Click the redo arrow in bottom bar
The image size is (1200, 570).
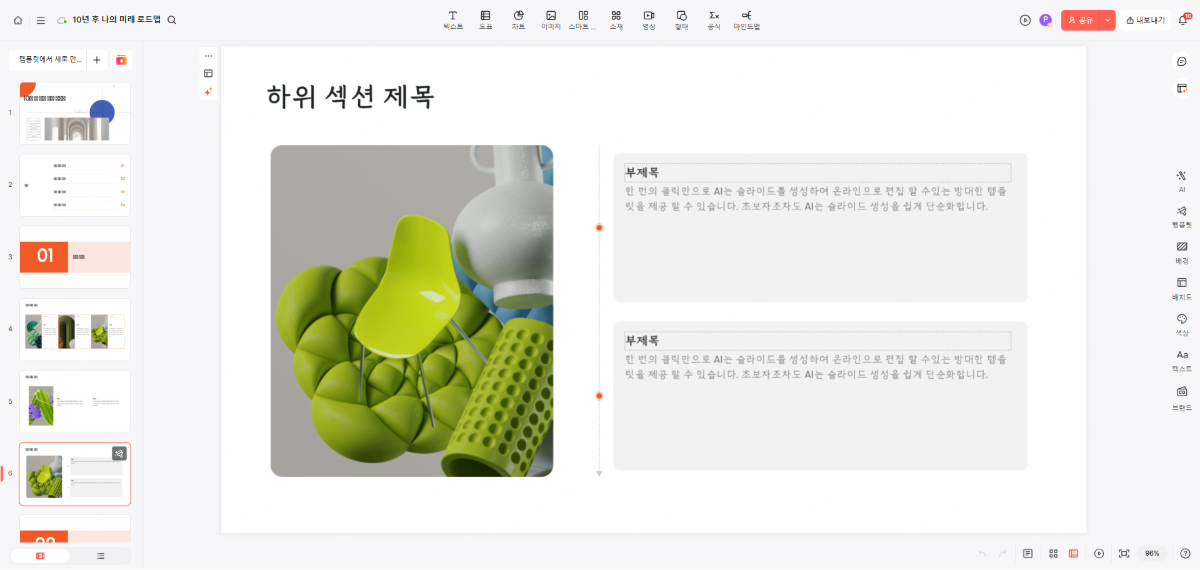coord(1002,553)
